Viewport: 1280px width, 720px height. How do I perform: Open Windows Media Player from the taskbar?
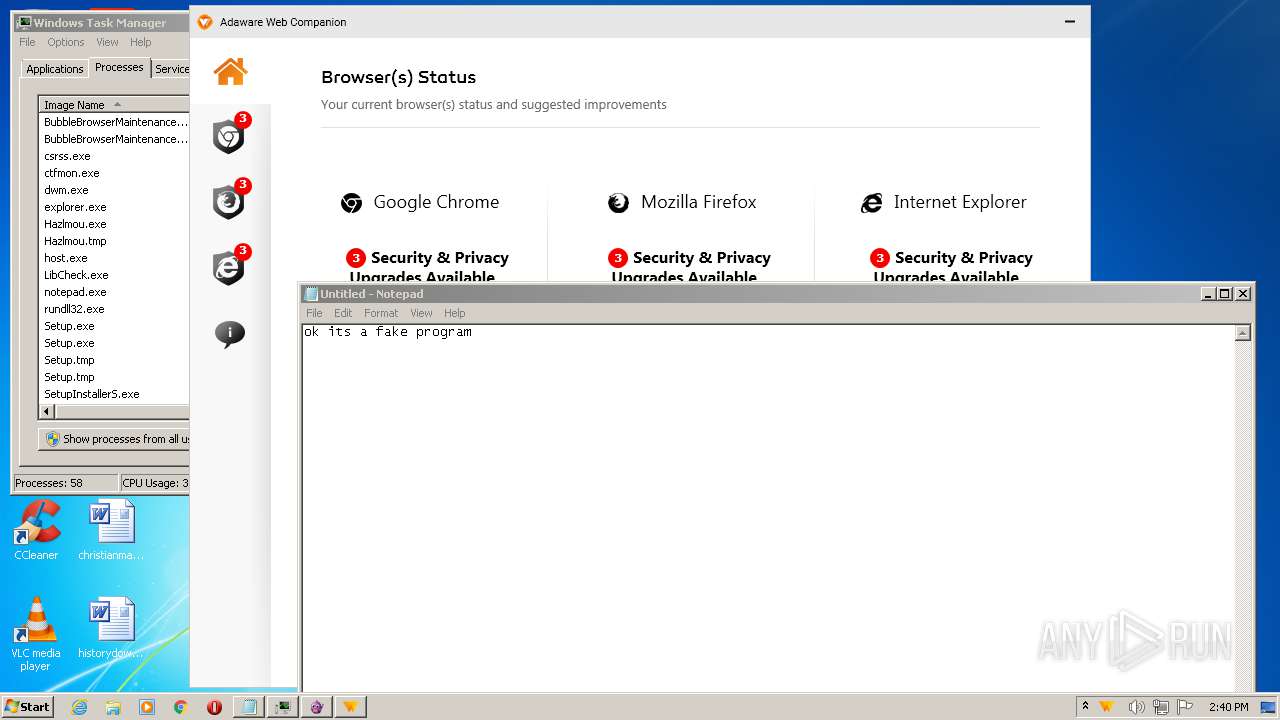[x=147, y=707]
